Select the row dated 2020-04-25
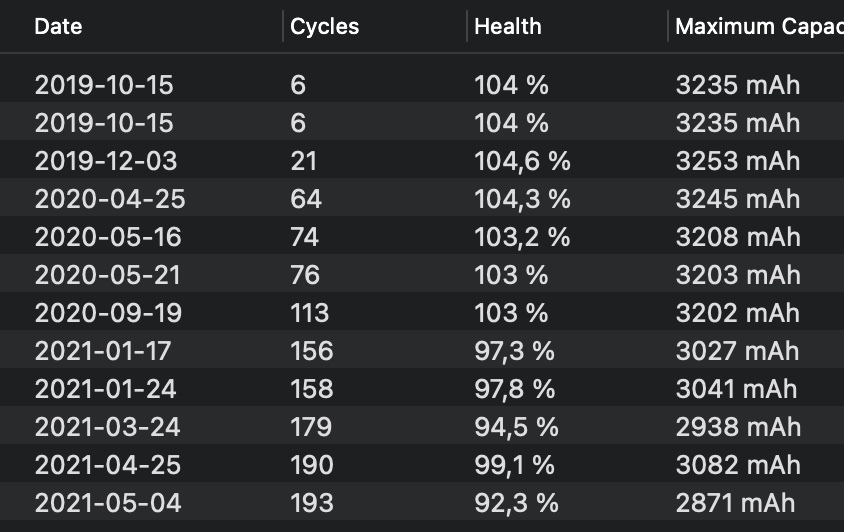 click(x=110, y=199)
